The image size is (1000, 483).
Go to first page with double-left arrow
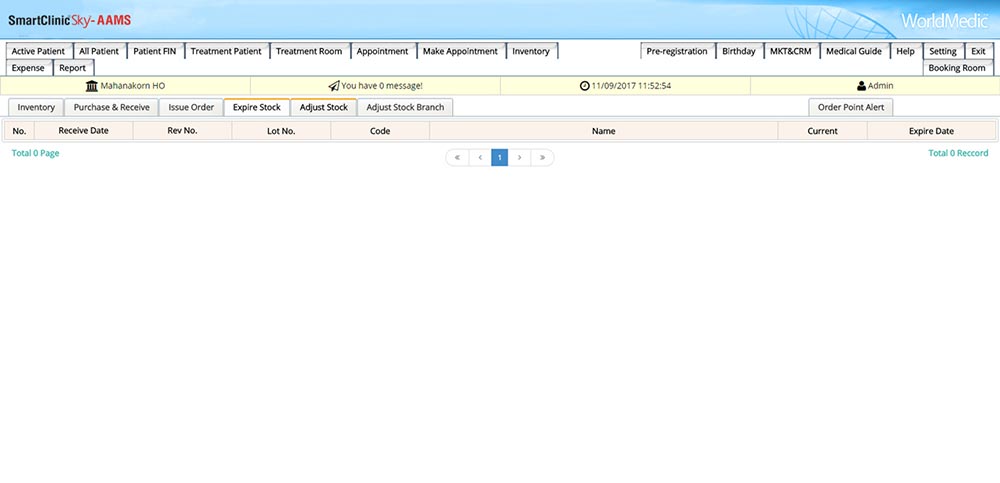[x=457, y=157]
